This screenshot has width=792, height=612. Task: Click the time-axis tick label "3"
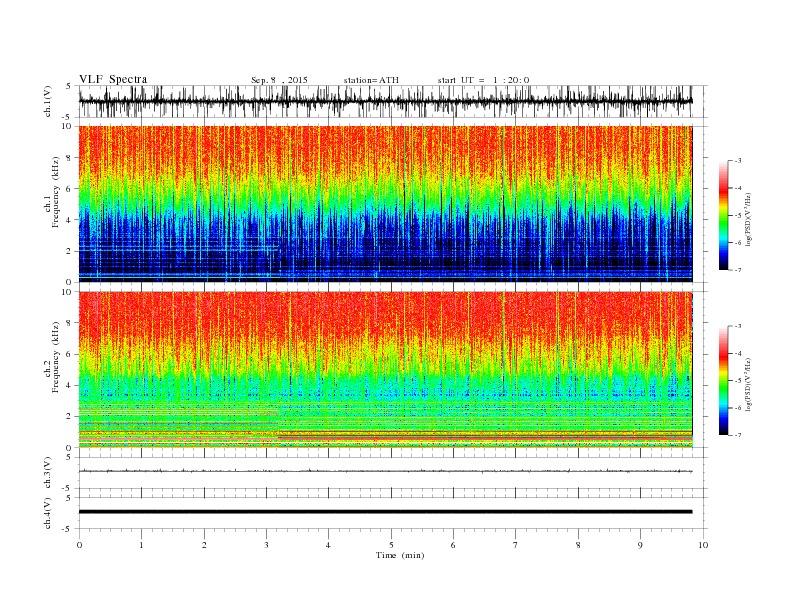266,545
